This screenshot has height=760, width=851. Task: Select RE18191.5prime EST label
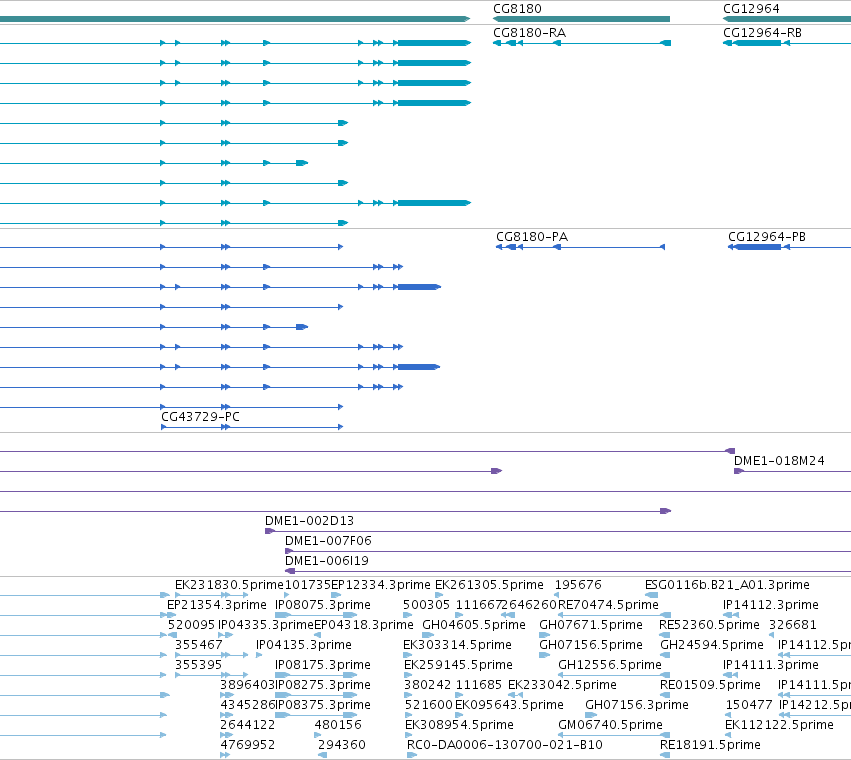point(710,745)
